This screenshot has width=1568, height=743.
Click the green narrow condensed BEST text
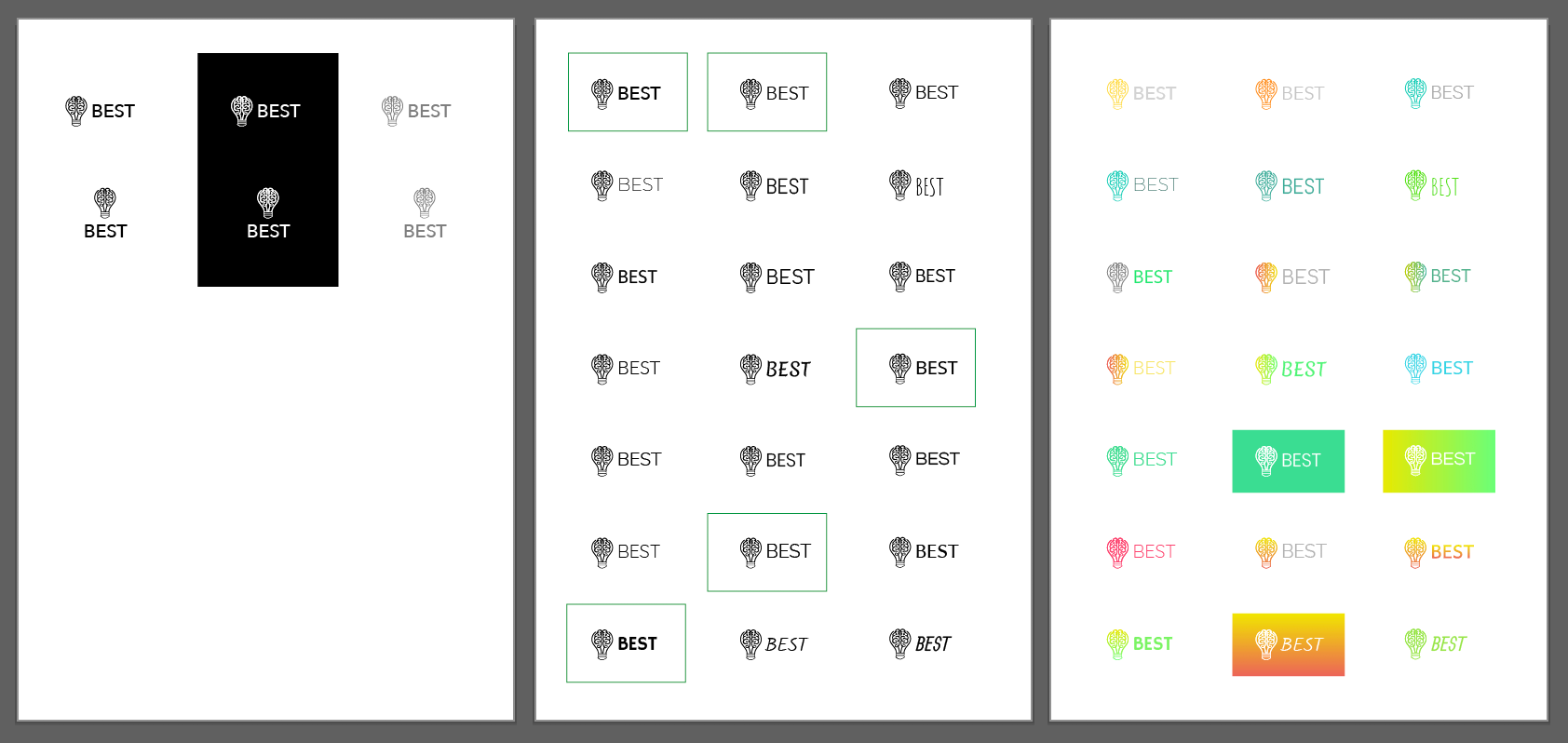1444,187
